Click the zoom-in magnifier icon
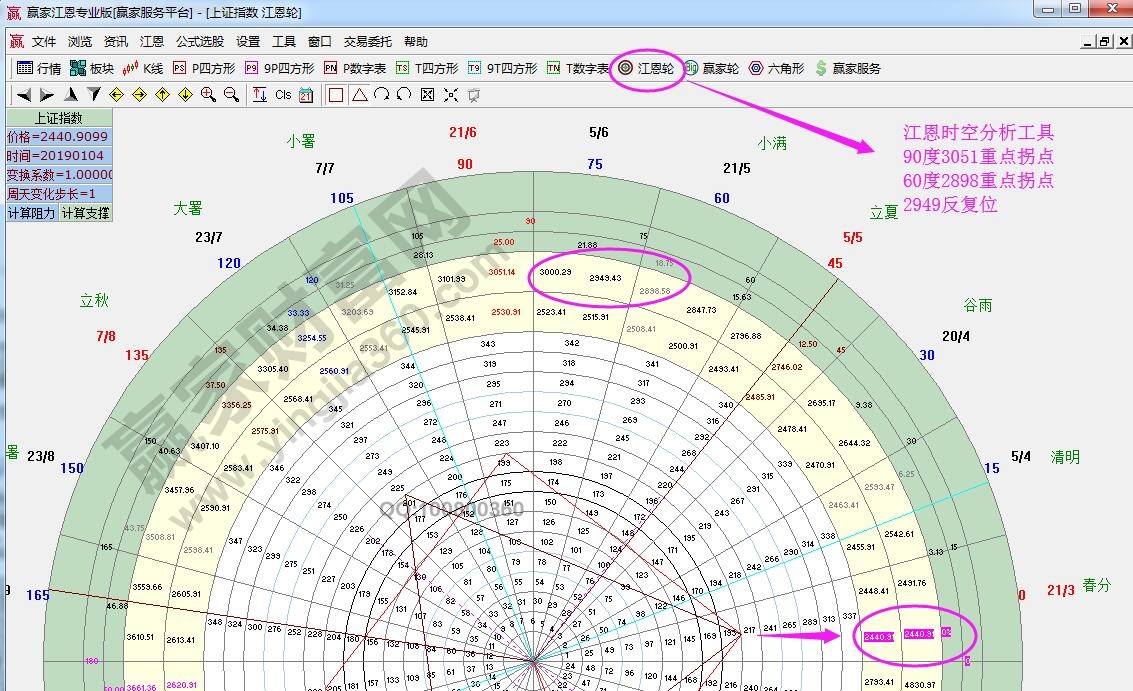1133x691 pixels. point(207,94)
